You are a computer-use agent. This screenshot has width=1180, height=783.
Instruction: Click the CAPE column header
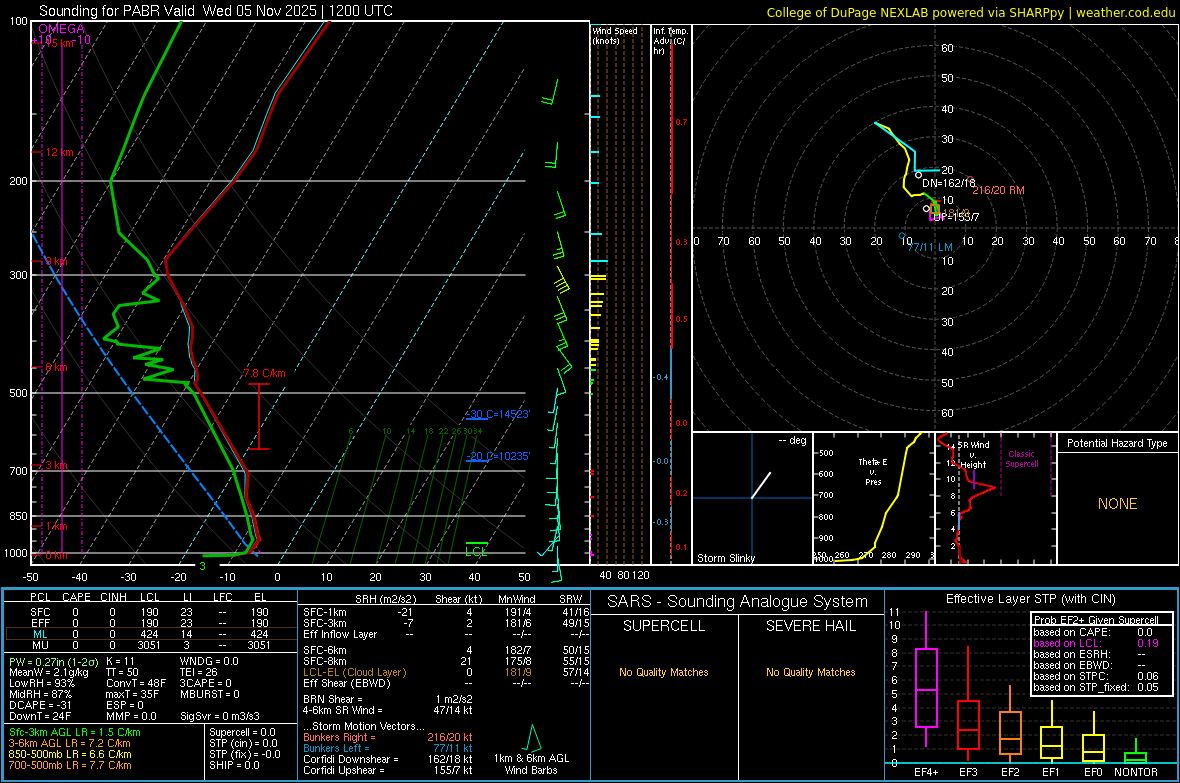click(76, 597)
